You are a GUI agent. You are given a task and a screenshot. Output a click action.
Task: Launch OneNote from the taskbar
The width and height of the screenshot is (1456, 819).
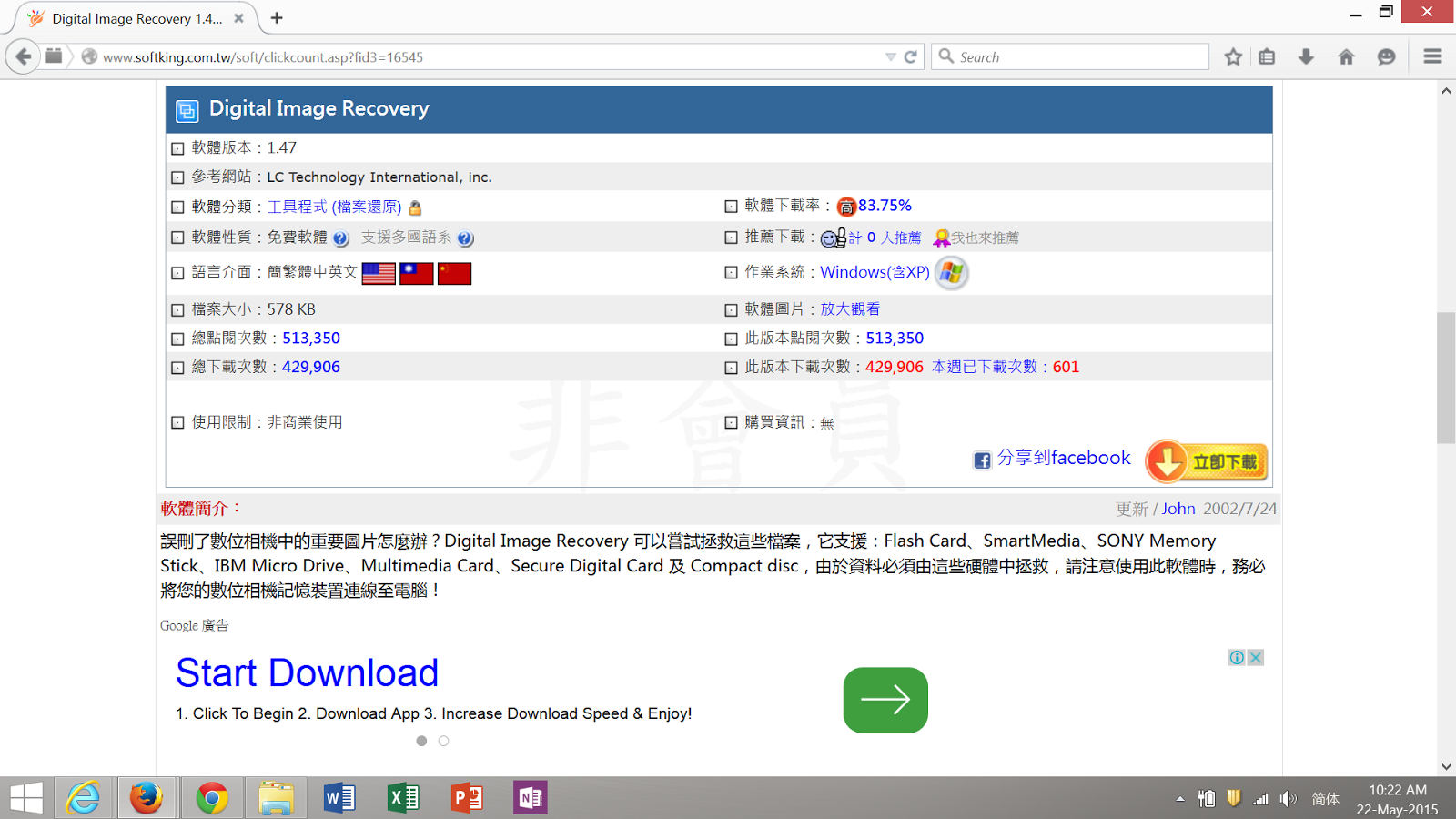531,798
